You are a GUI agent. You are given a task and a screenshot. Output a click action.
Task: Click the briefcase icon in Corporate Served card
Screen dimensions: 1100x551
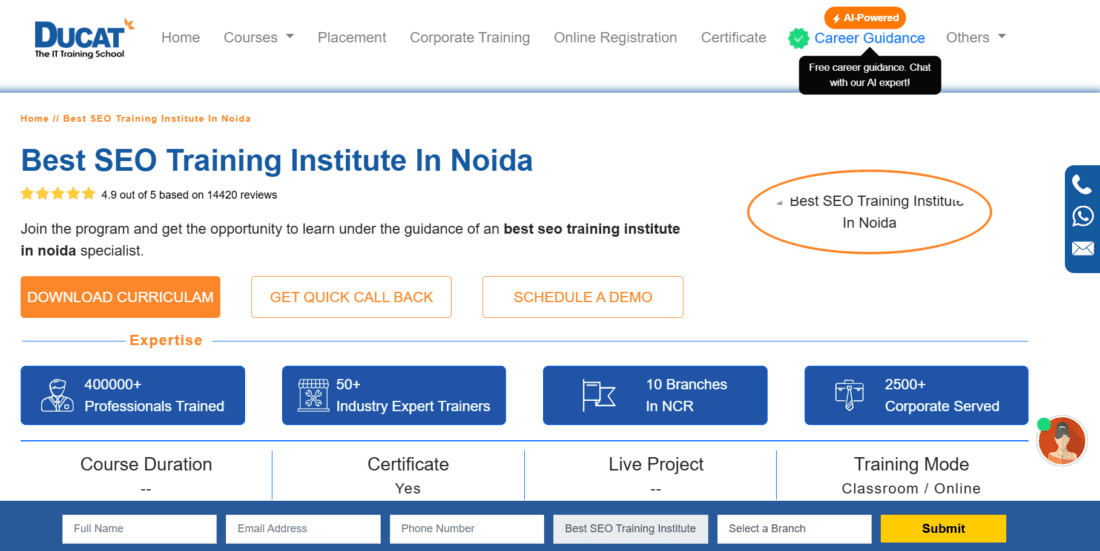[x=850, y=395]
